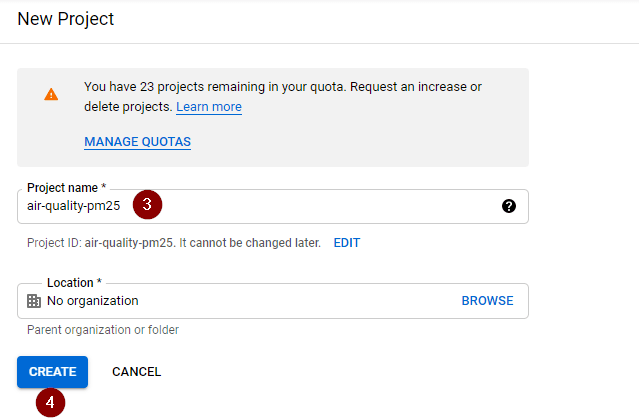
Task: Click the Parent organization or folder hint
Action: coord(103,330)
